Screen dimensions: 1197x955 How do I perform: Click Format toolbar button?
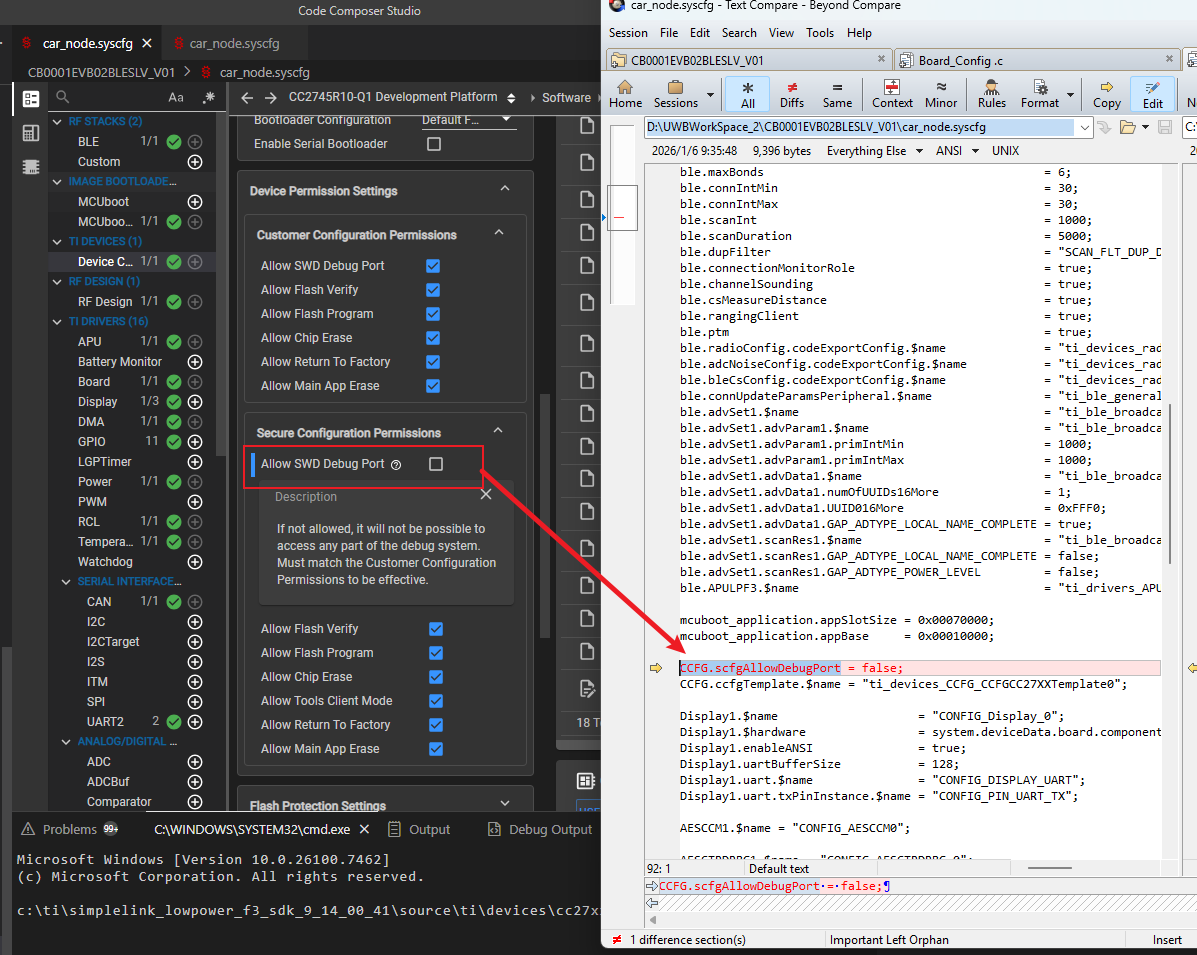(x=1040, y=94)
